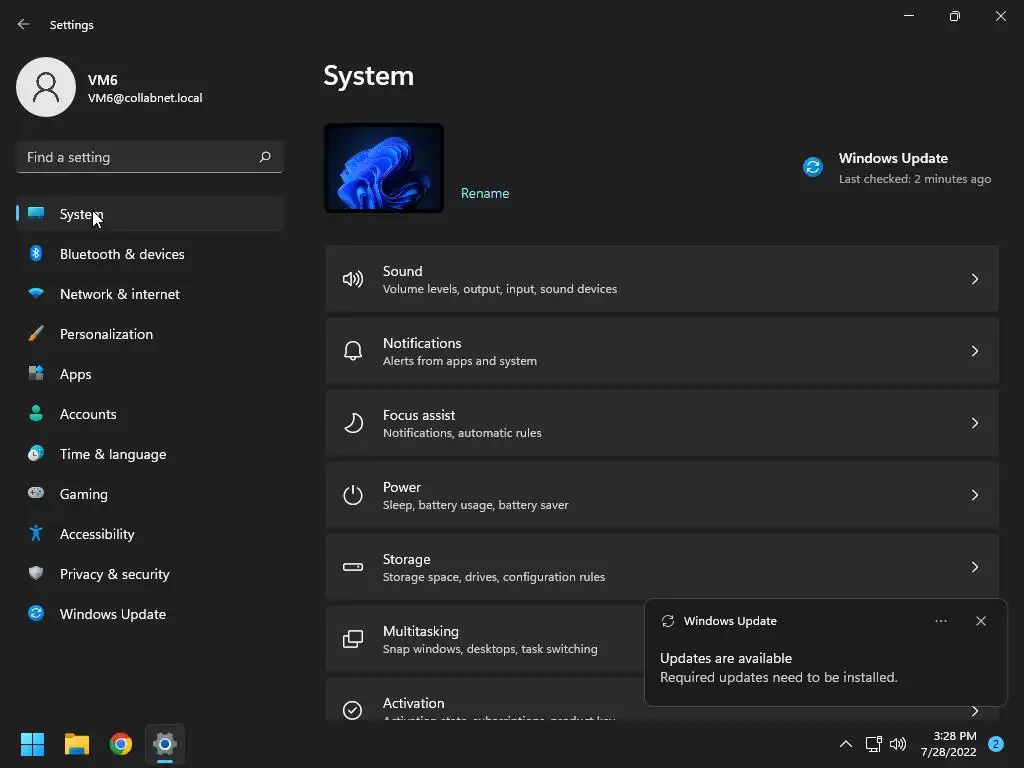Click the Find a setting search box
Screen dimensions: 1024x768
[138, 157]
